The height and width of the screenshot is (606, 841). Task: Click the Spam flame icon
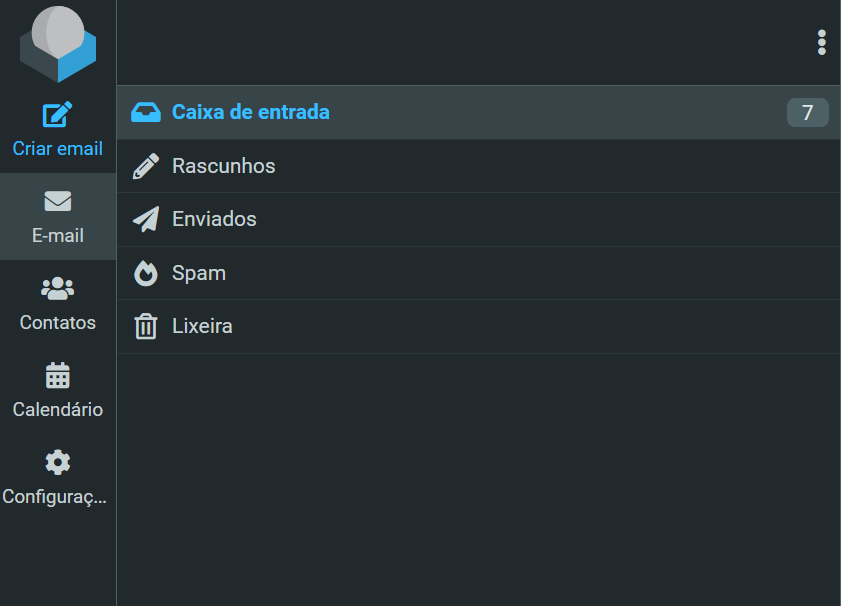tap(146, 273)
